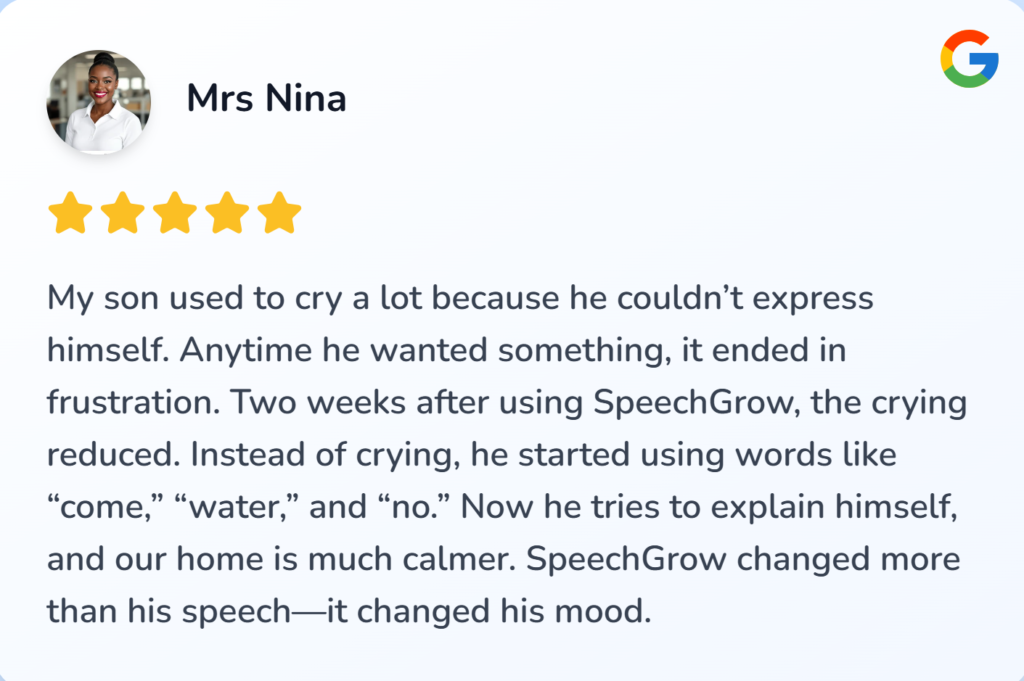1024x681 pixels.
Task: Click the fourth yellow rating star
Action: (227, 214)
